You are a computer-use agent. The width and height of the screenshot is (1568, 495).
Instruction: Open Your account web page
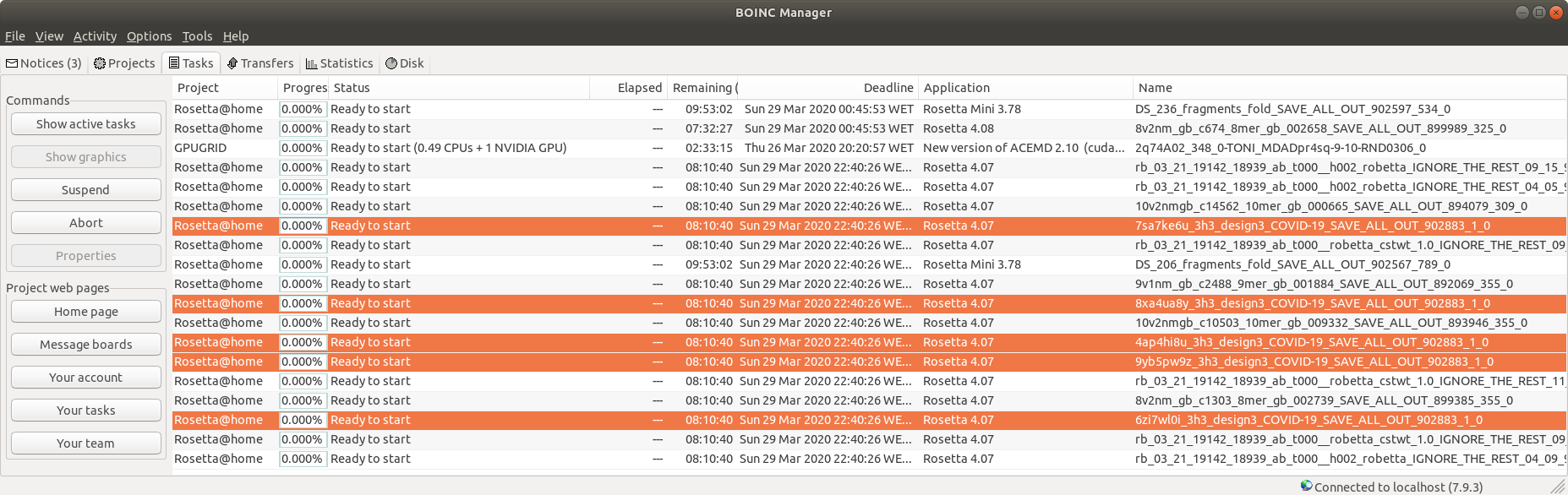tap(86, 378)
